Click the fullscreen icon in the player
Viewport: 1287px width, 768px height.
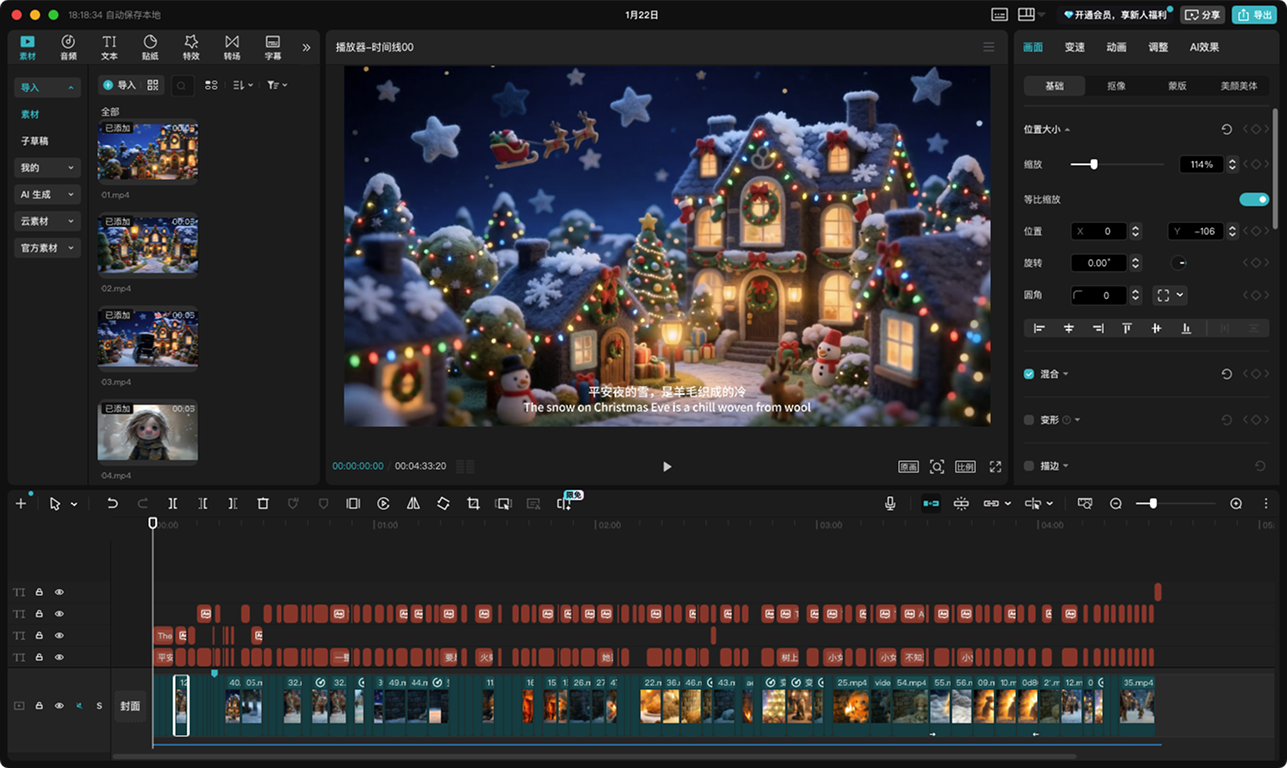click(995, 467)
